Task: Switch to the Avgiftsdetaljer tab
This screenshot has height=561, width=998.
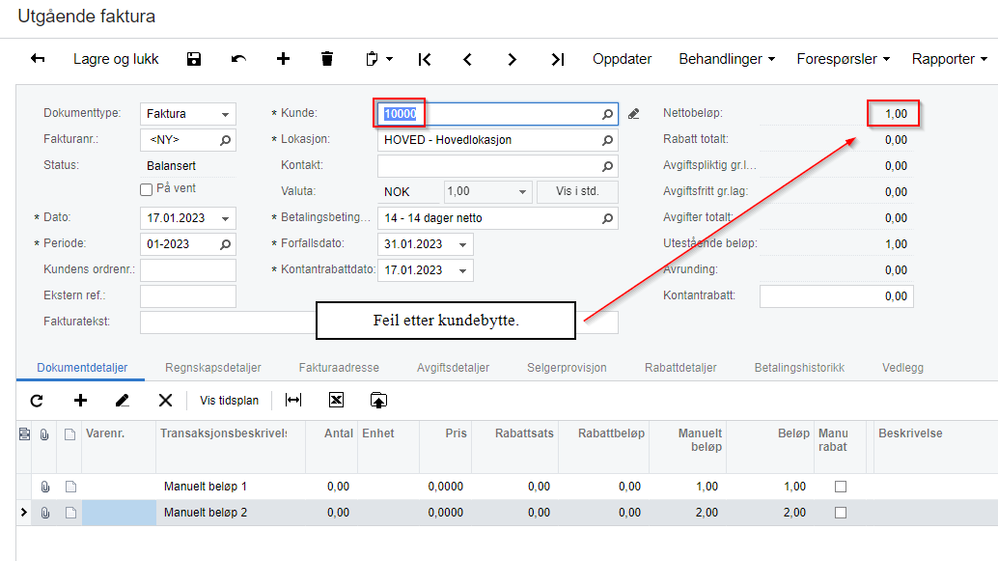Action: pos(453,367)
